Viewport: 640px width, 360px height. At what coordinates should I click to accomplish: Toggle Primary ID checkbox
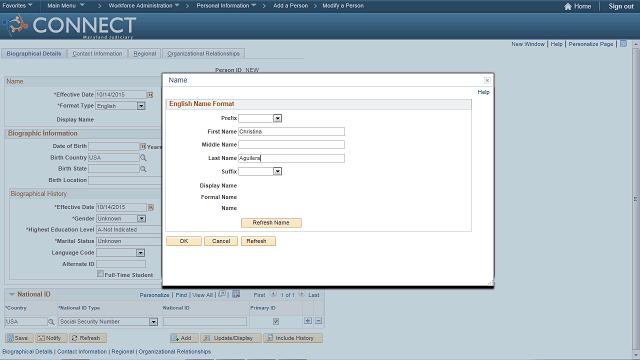[x=276, y=322]
